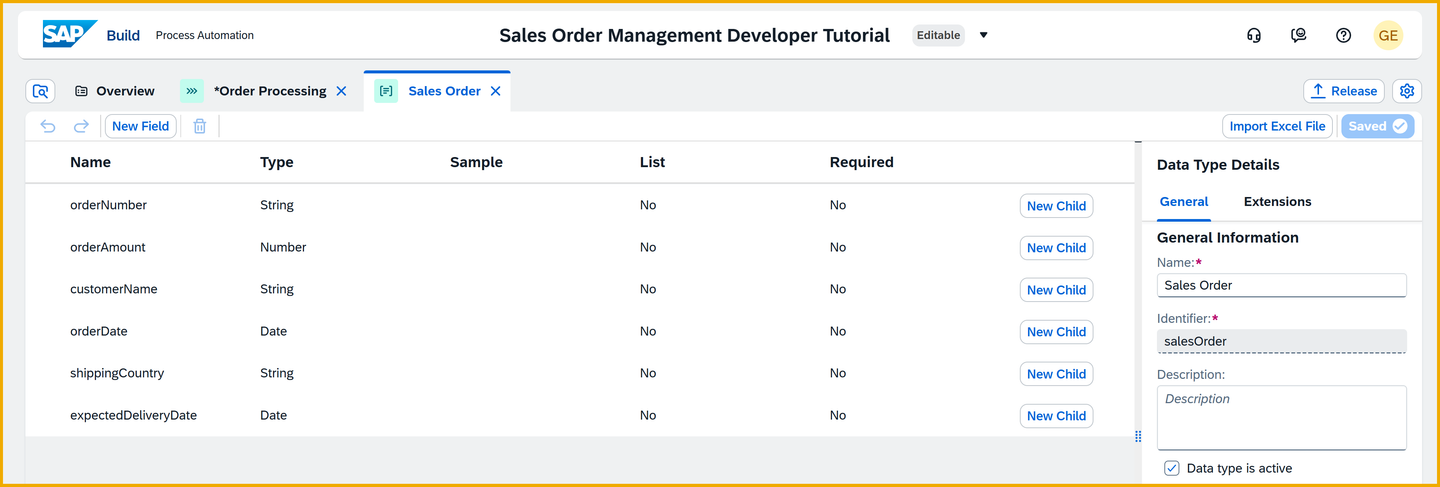Select the orderAmount field name
This screenshot has width=1440, height=487.
[x=108, y=247]
